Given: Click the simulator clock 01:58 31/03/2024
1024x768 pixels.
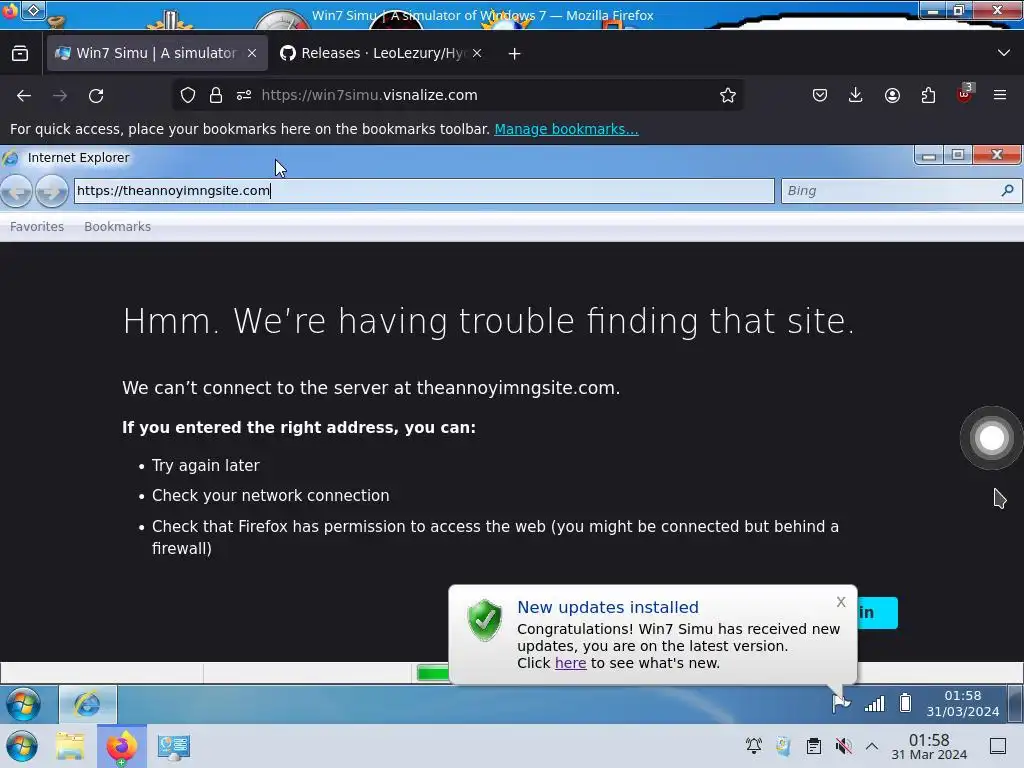Looking at the screenshot, I should pyautogui.click(x=963, y=703).
